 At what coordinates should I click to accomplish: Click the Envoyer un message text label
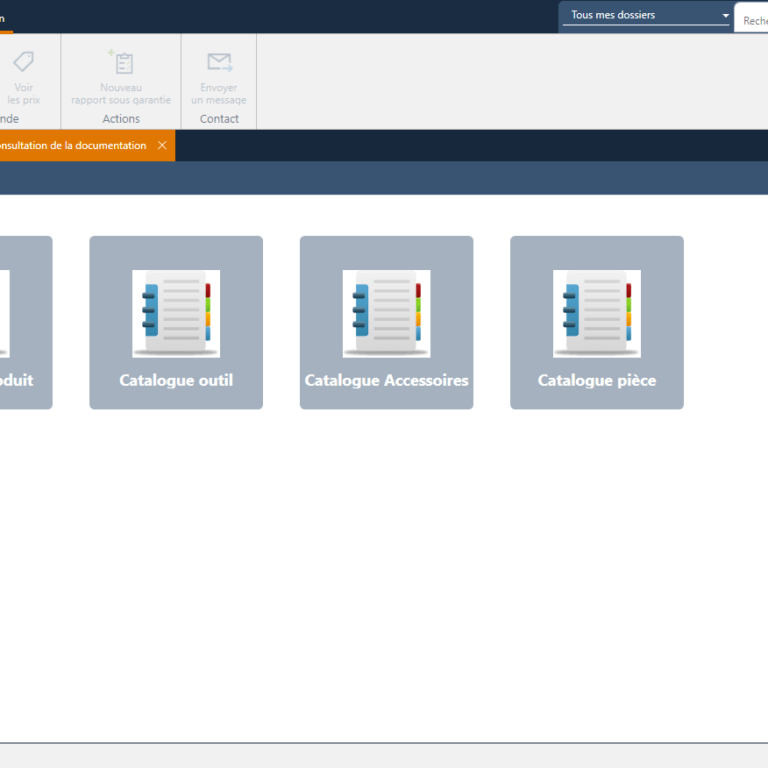click(219, 94)
